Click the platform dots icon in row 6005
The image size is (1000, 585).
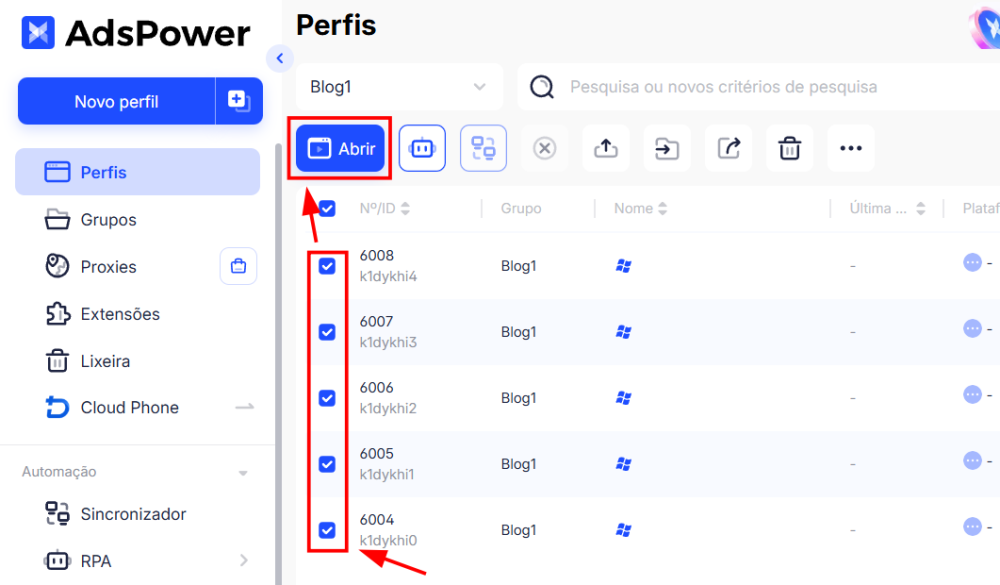[973, 461]
